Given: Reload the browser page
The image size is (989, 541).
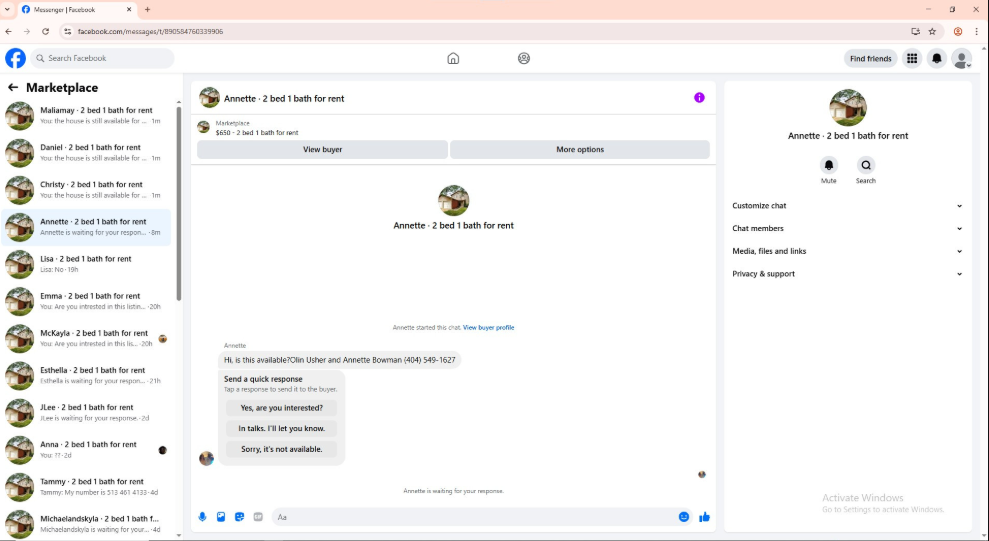Looking at the screenshot, I should point(45,32).
